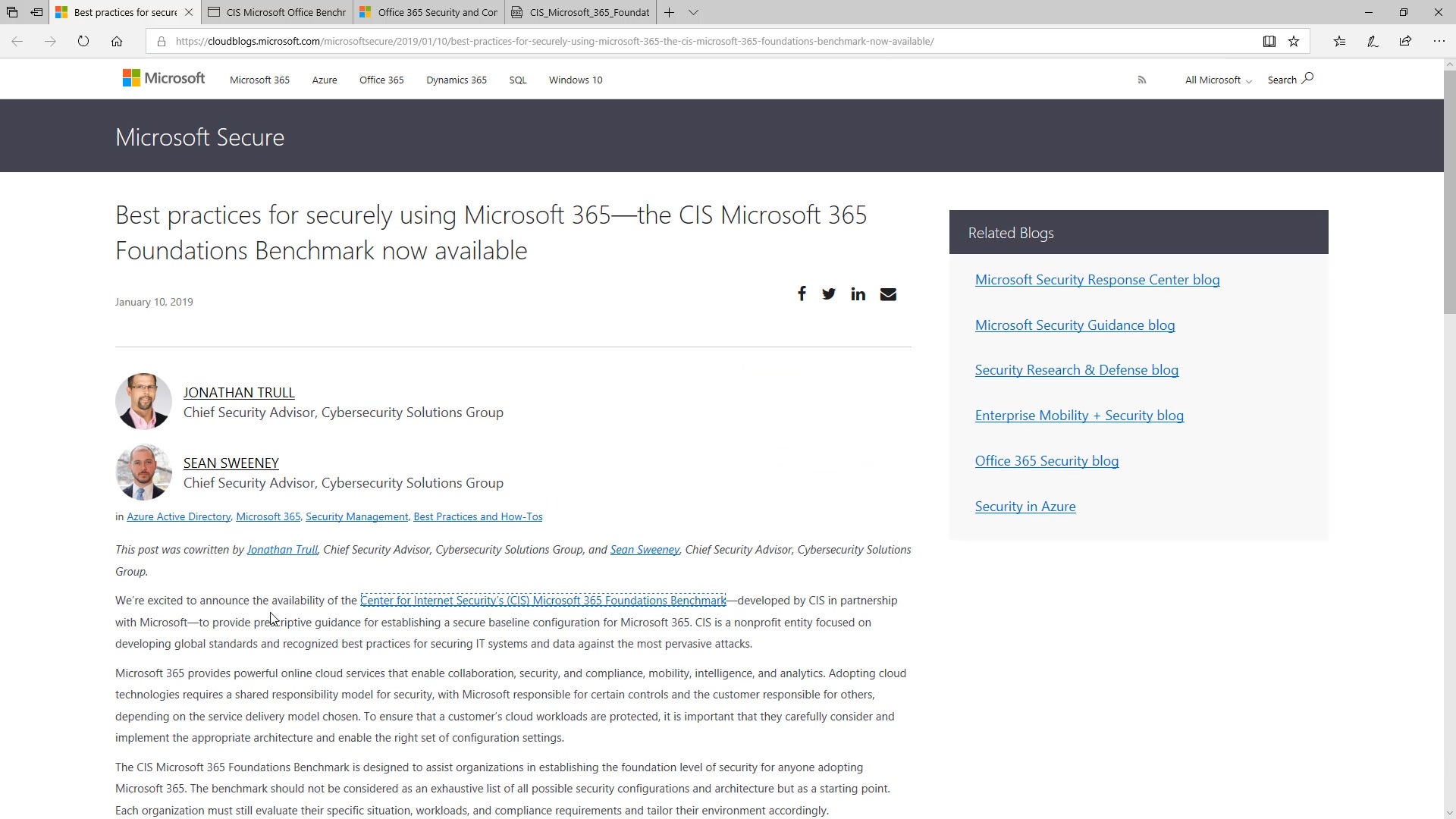Viewport: 1456px width, 819px height.
Task: Open SEAN SWEENEY author heading link
Action: point(231,463)
